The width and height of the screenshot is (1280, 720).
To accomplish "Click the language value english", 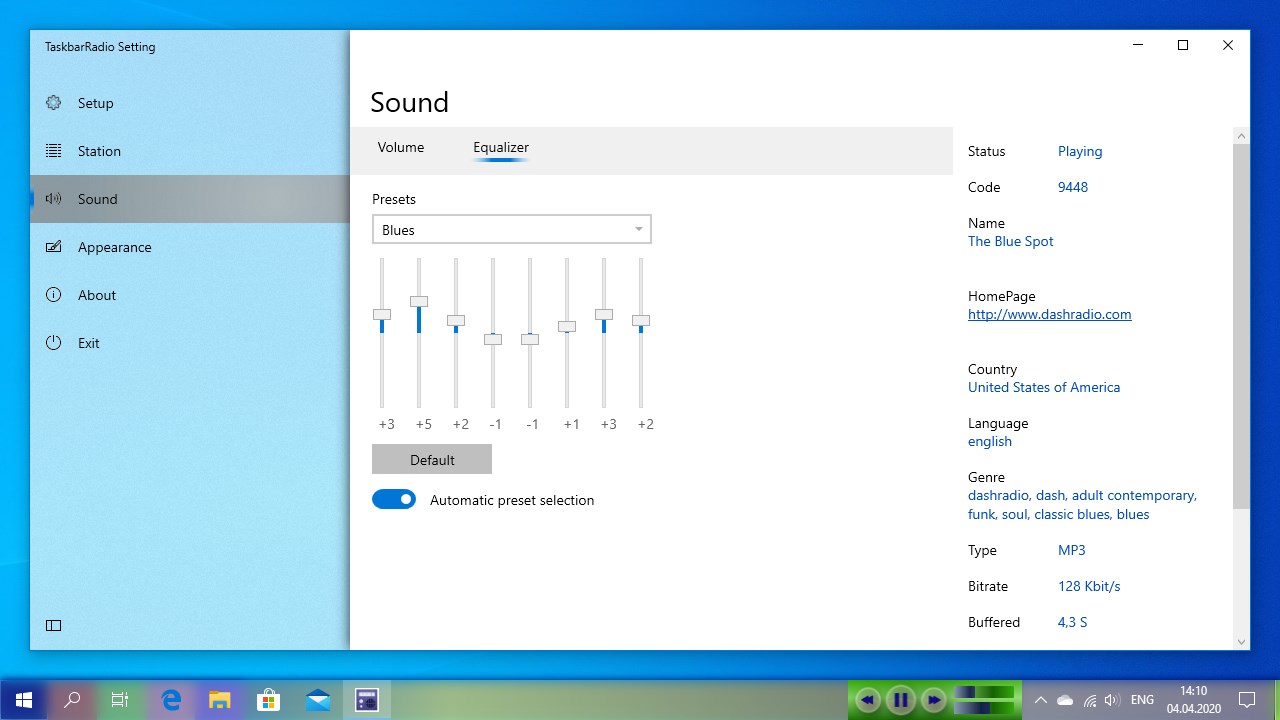I will [x=990, y=441].
